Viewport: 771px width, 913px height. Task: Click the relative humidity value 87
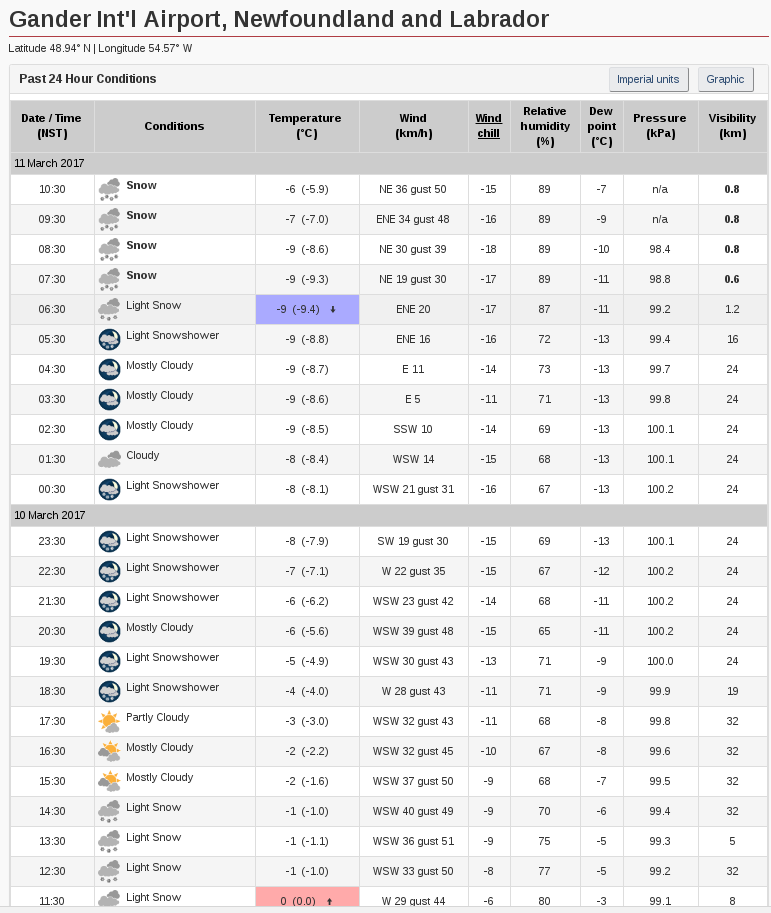[544, 309]
